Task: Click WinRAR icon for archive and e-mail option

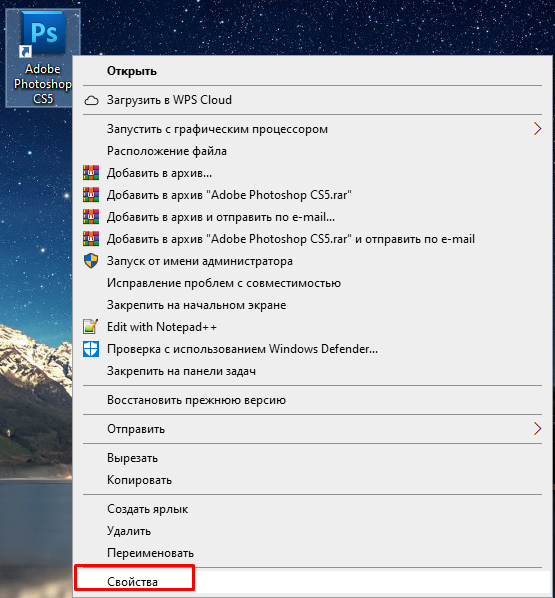Action: click(x=91, y=217)
